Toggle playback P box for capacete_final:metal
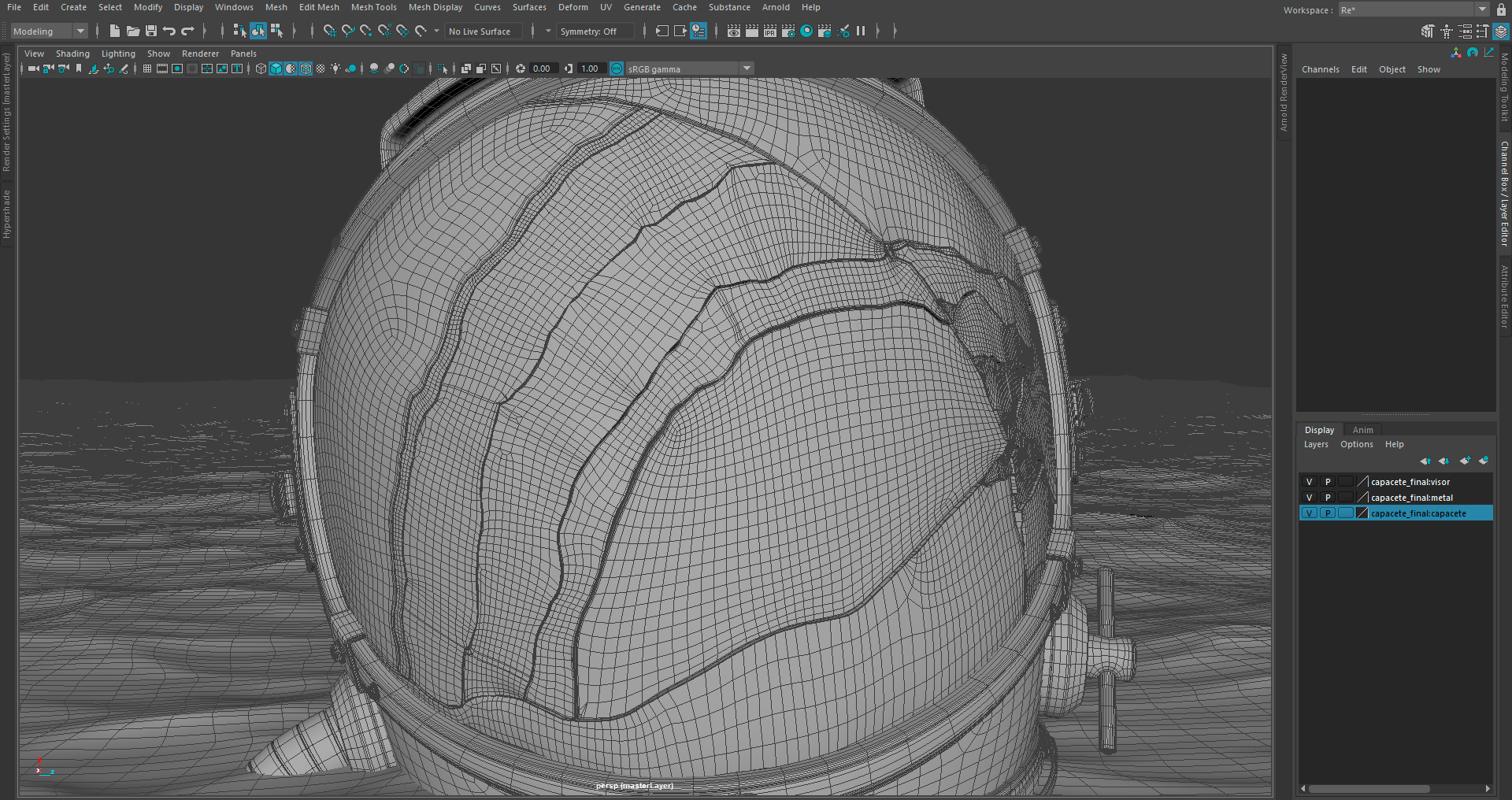This screenshot has height=800, width=1512. (1328, 498)
